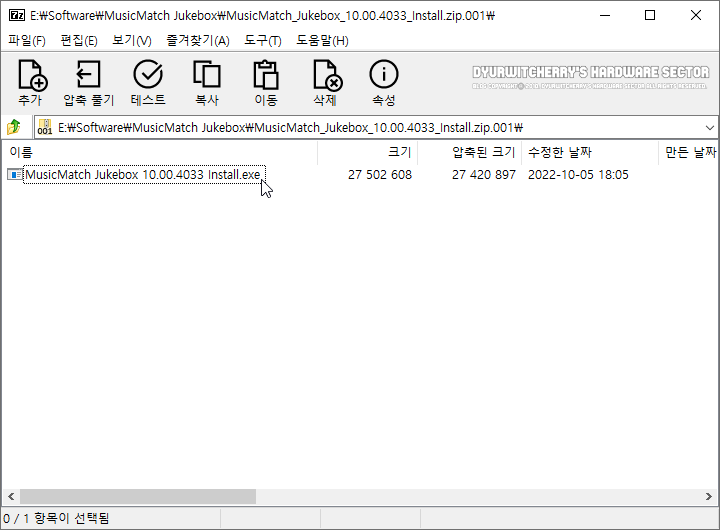Image resolution: width=720 pixels, height=530 pixels.
Task: Click the exe file icon of MusicMatch installer
Action: point(14,175)
